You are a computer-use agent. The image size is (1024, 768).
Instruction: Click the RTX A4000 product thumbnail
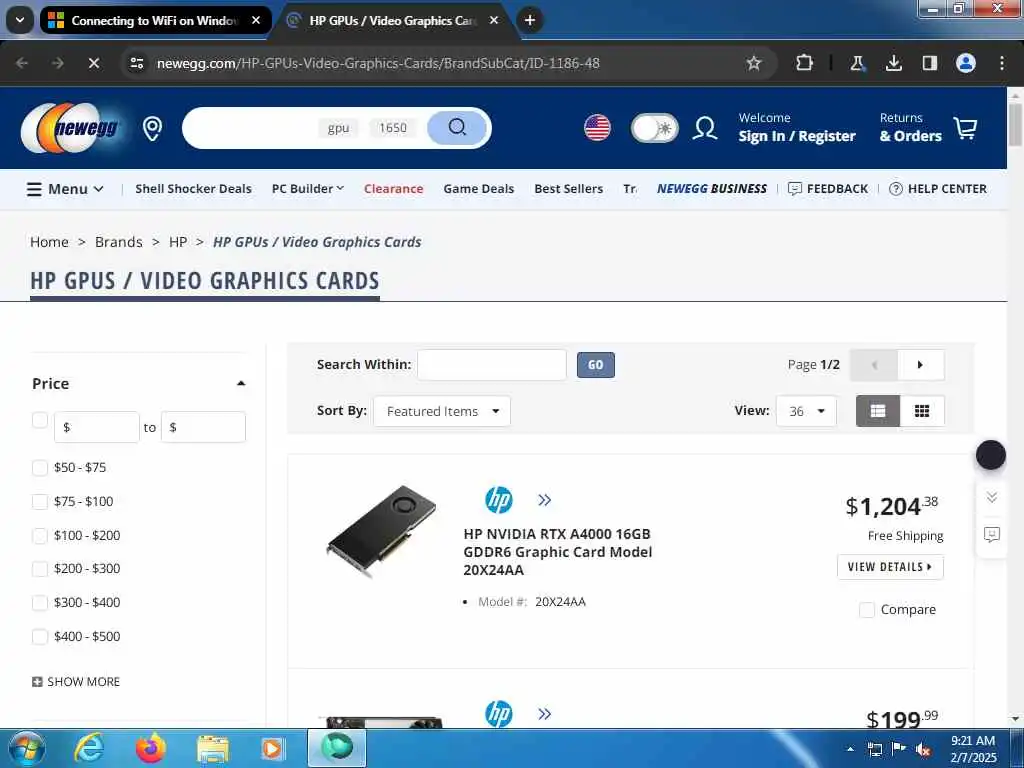tap(381, 530)
